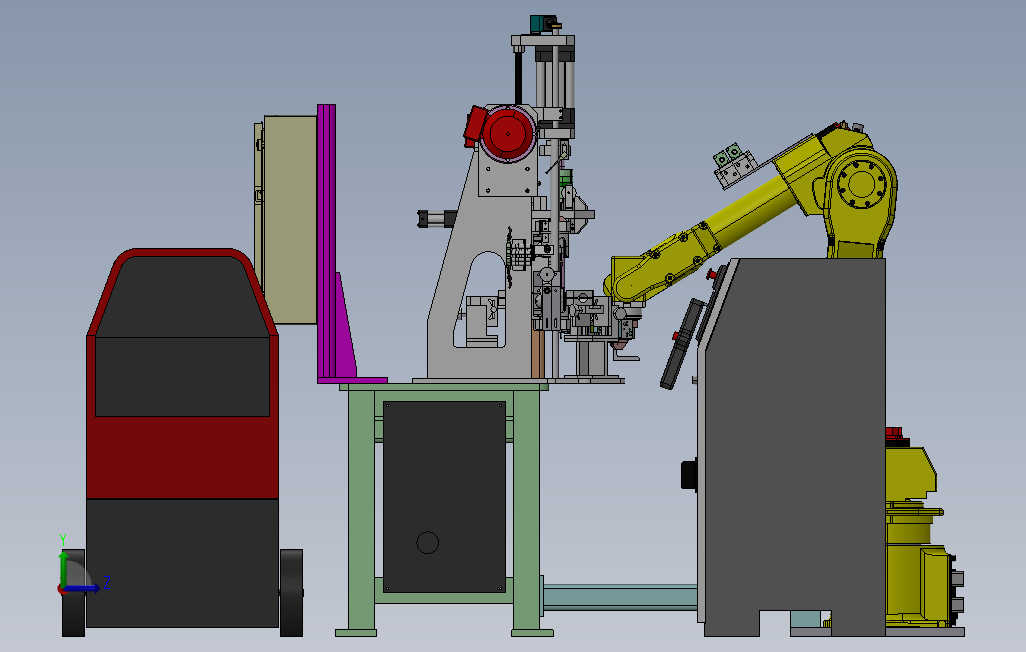
Task: Select the red welding cart body
Action: (183, 456)
